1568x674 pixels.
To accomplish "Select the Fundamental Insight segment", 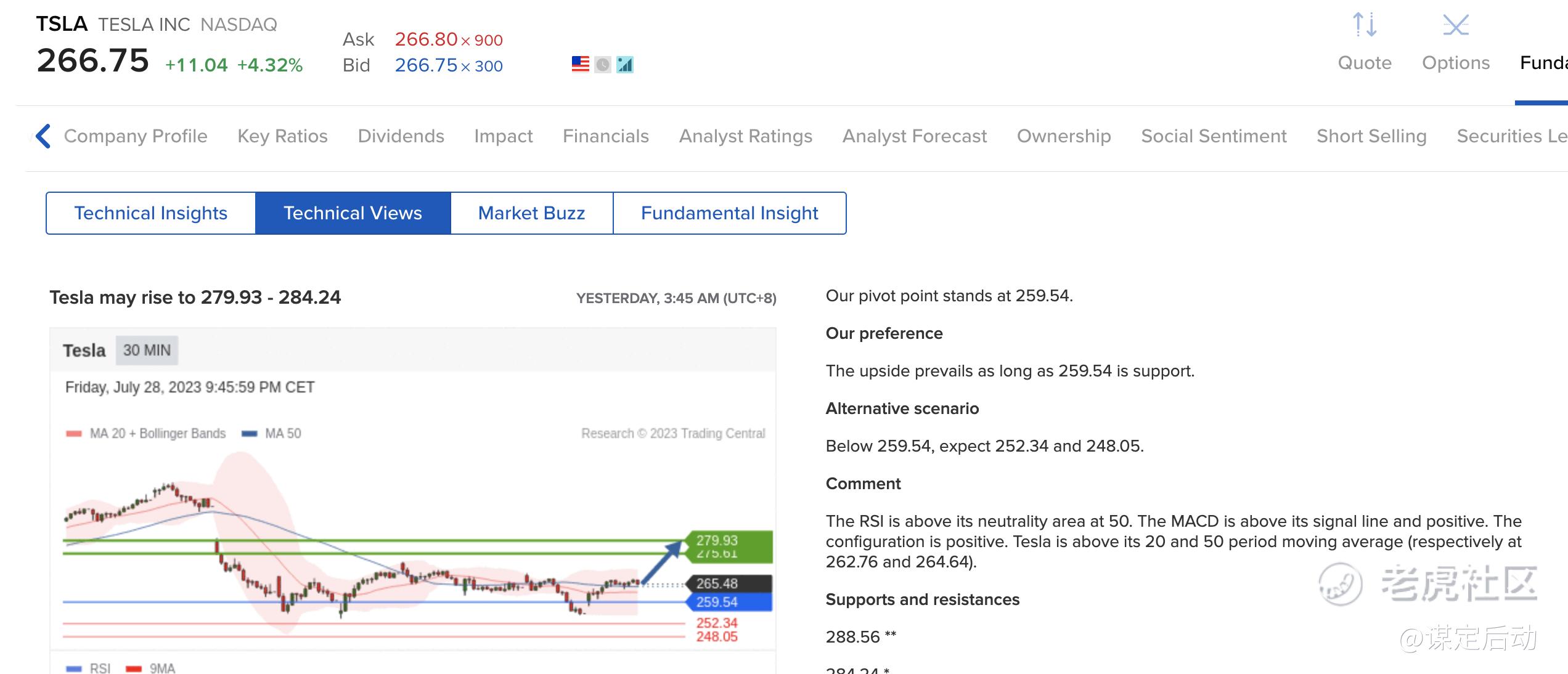I will click(729, 213).
